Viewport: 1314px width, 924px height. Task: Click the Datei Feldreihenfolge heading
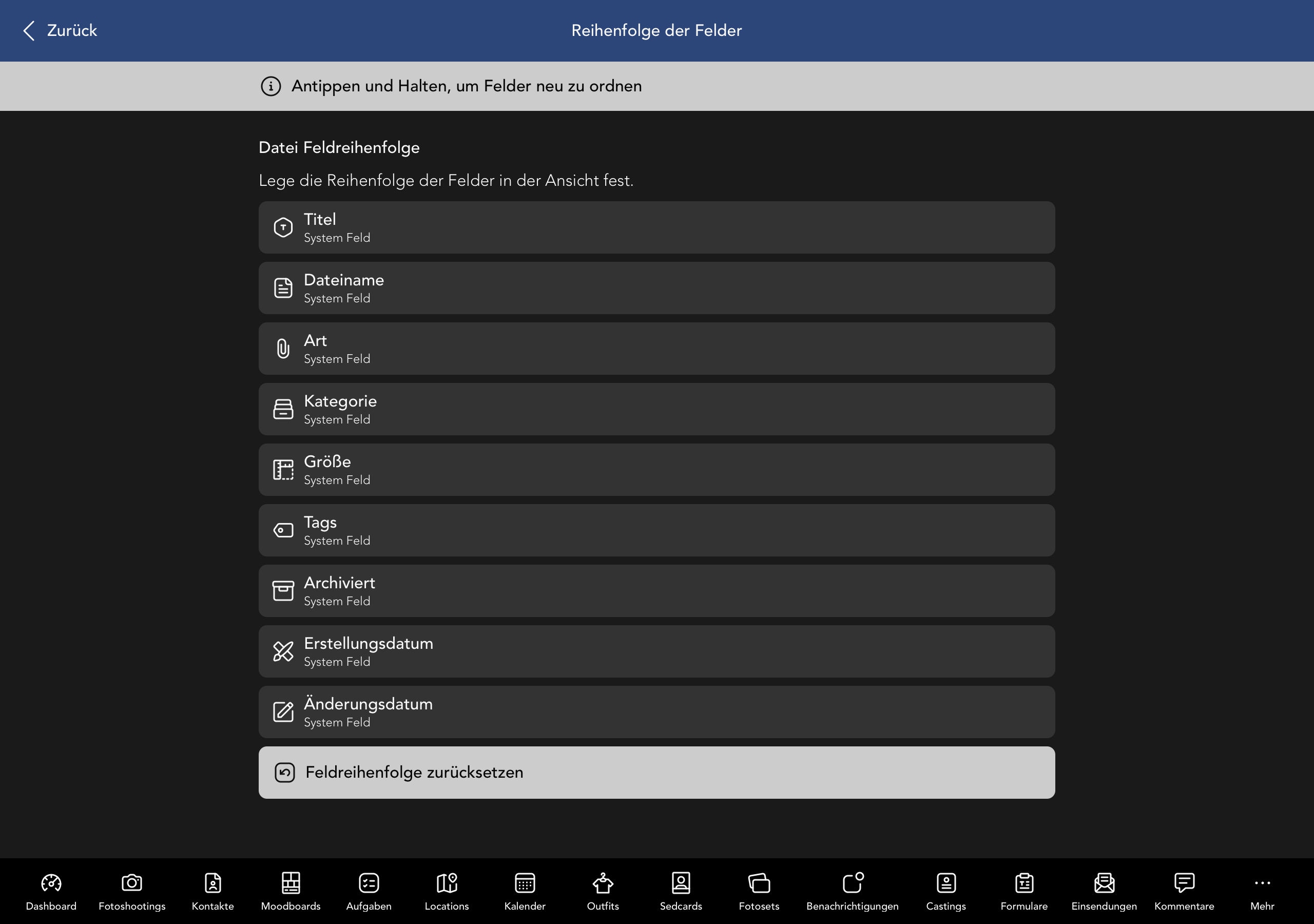click(x=339, y=148)
